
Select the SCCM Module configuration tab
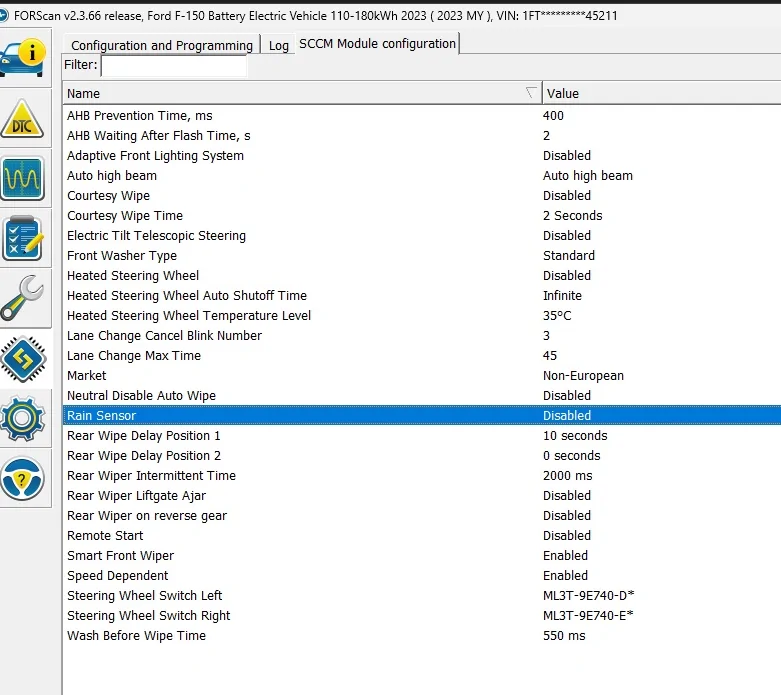(377, 43)
